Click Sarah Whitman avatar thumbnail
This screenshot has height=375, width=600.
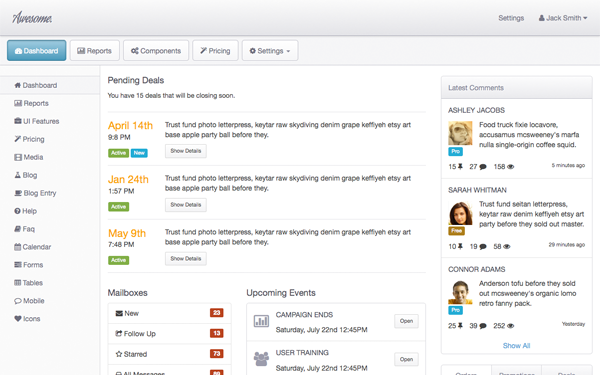pyautogui.click(x=460, y=213)
